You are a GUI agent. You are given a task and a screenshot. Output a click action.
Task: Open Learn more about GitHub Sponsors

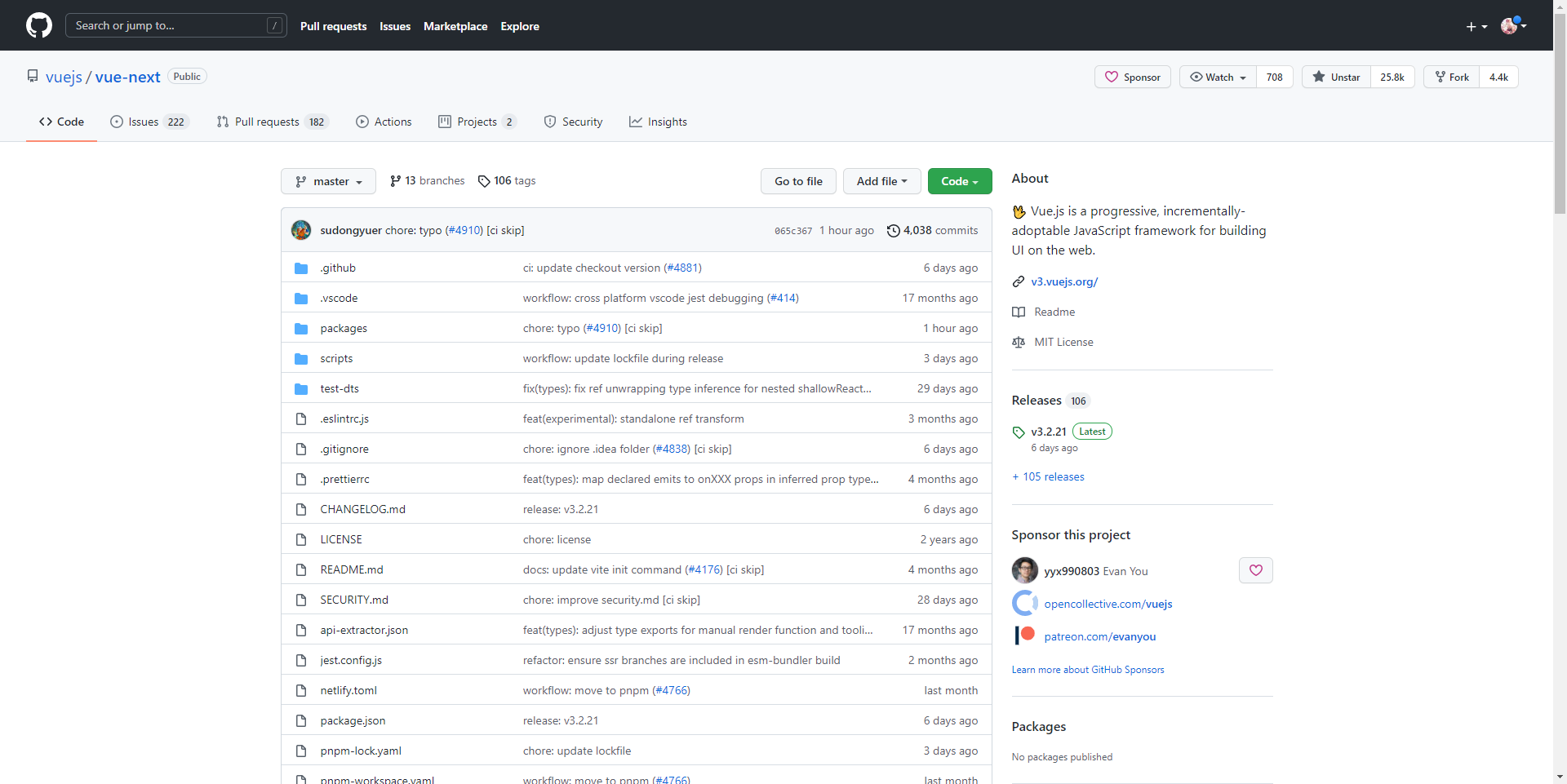(1088, 670)
